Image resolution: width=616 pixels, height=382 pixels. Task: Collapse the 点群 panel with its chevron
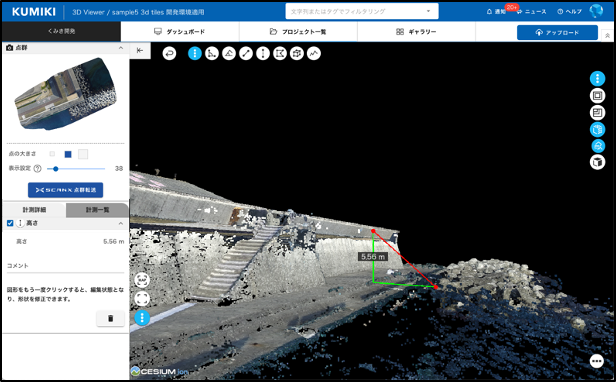[121, 48]
